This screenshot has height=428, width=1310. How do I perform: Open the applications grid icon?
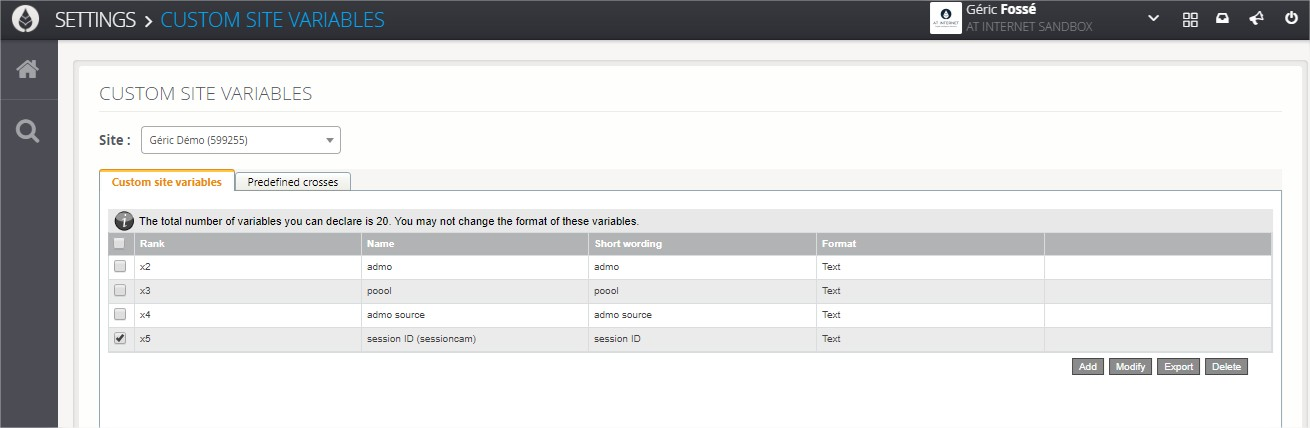tap(1190, 20)
